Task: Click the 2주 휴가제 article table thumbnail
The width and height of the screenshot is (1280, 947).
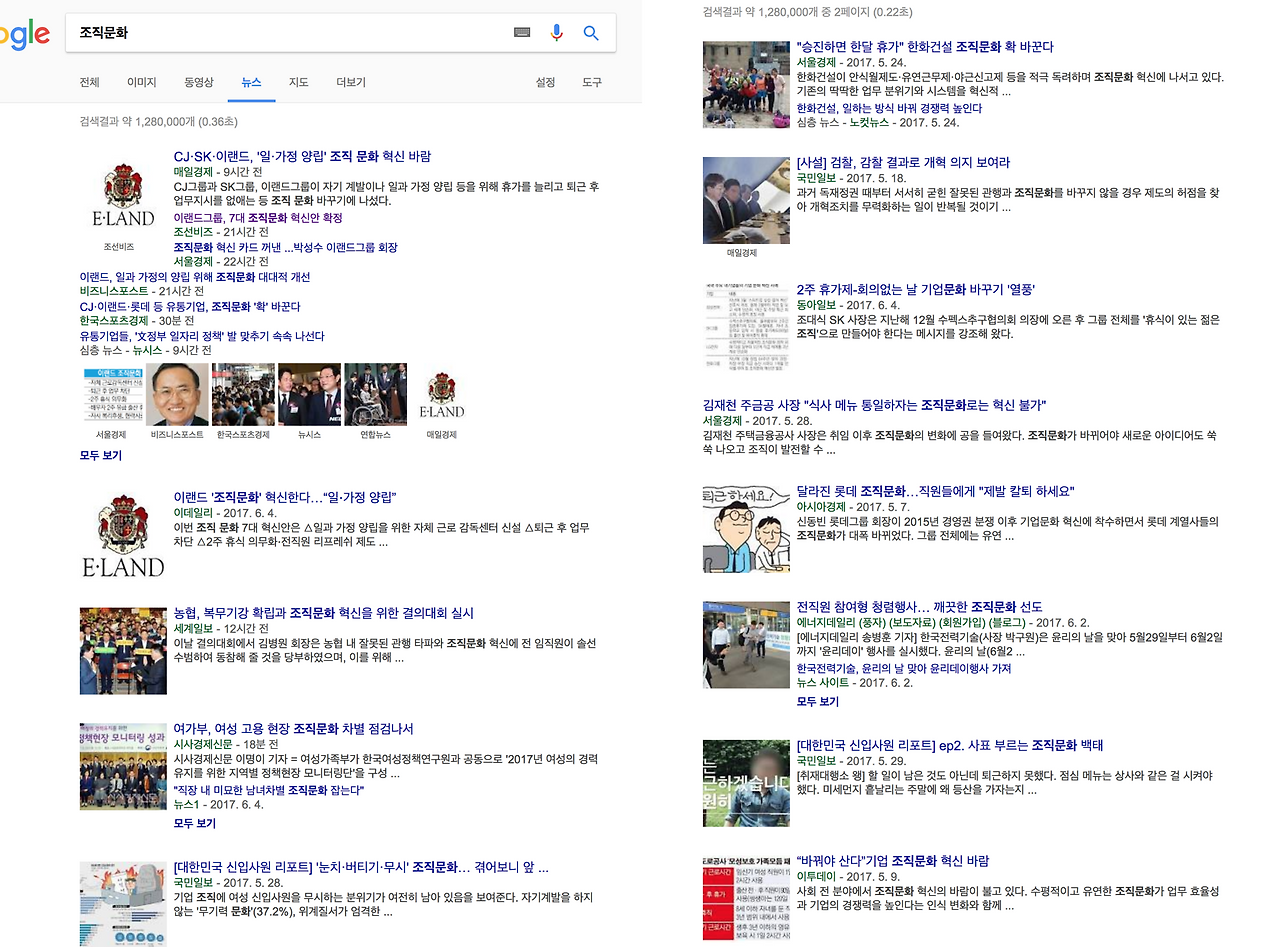Action: (x=746, y=327)
